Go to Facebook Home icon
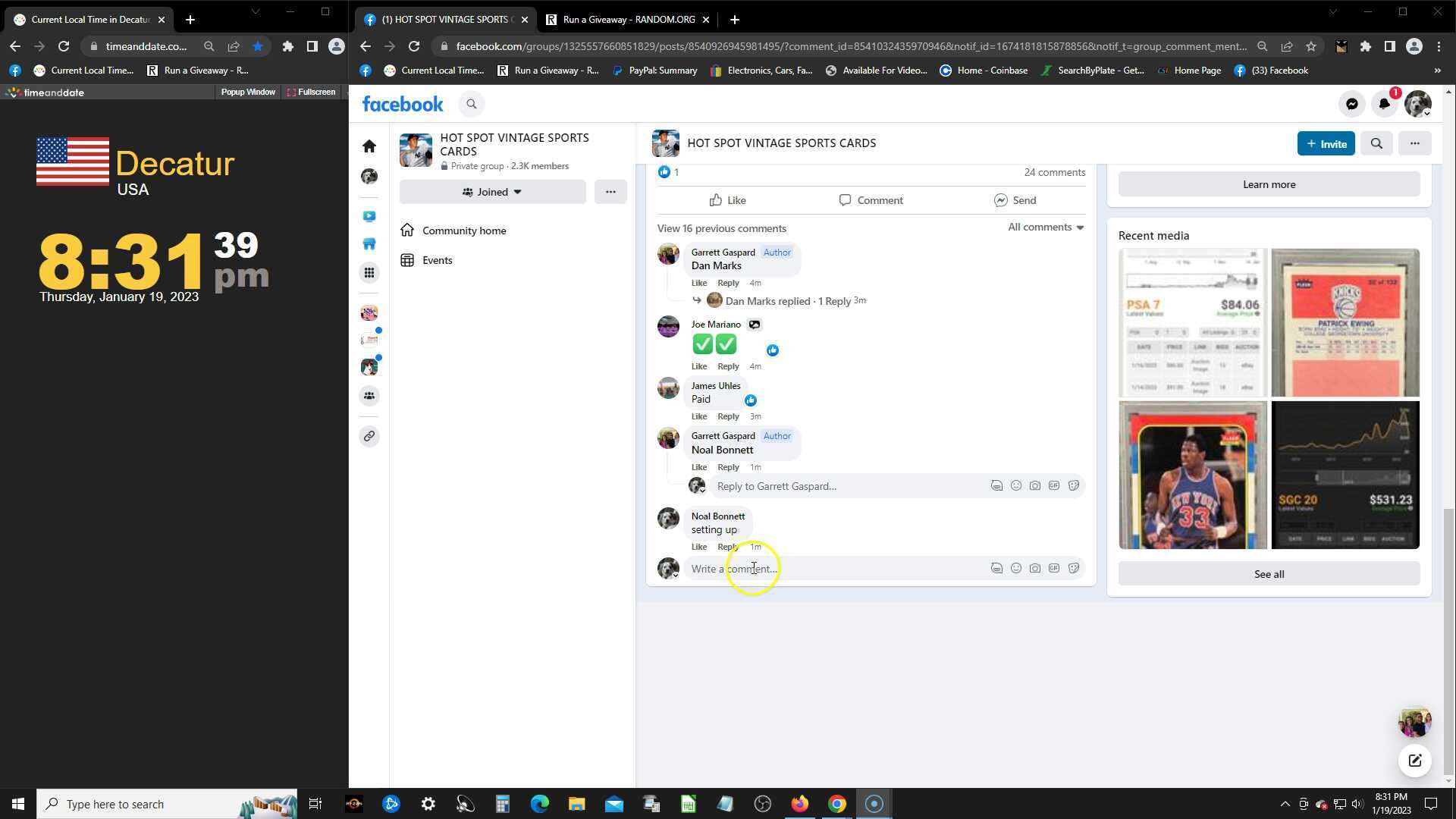The width and height of the screenshot is (1456, 819). click(x=369, y=146)
